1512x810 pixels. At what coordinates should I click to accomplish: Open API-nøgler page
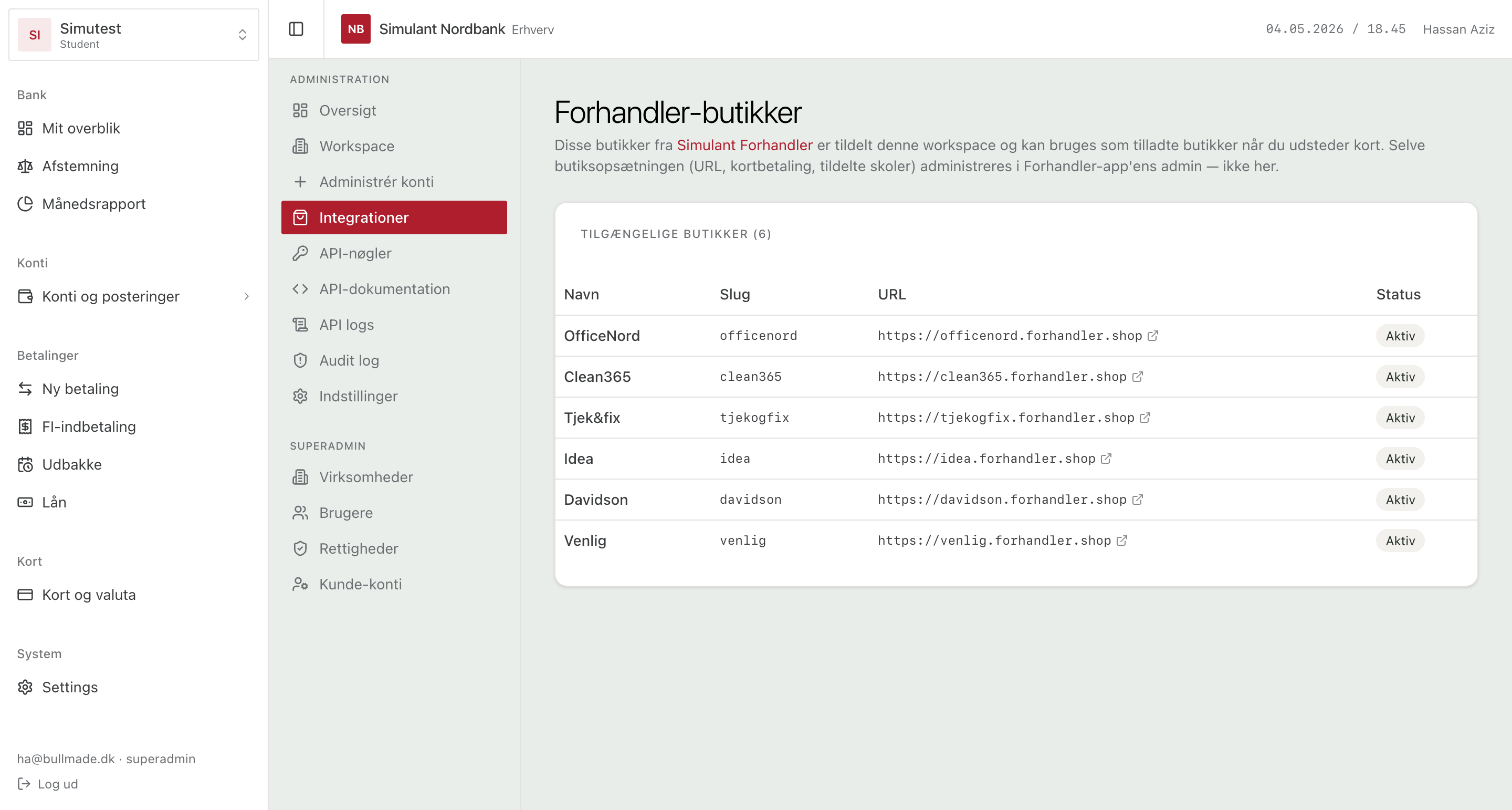click(394, 253)
